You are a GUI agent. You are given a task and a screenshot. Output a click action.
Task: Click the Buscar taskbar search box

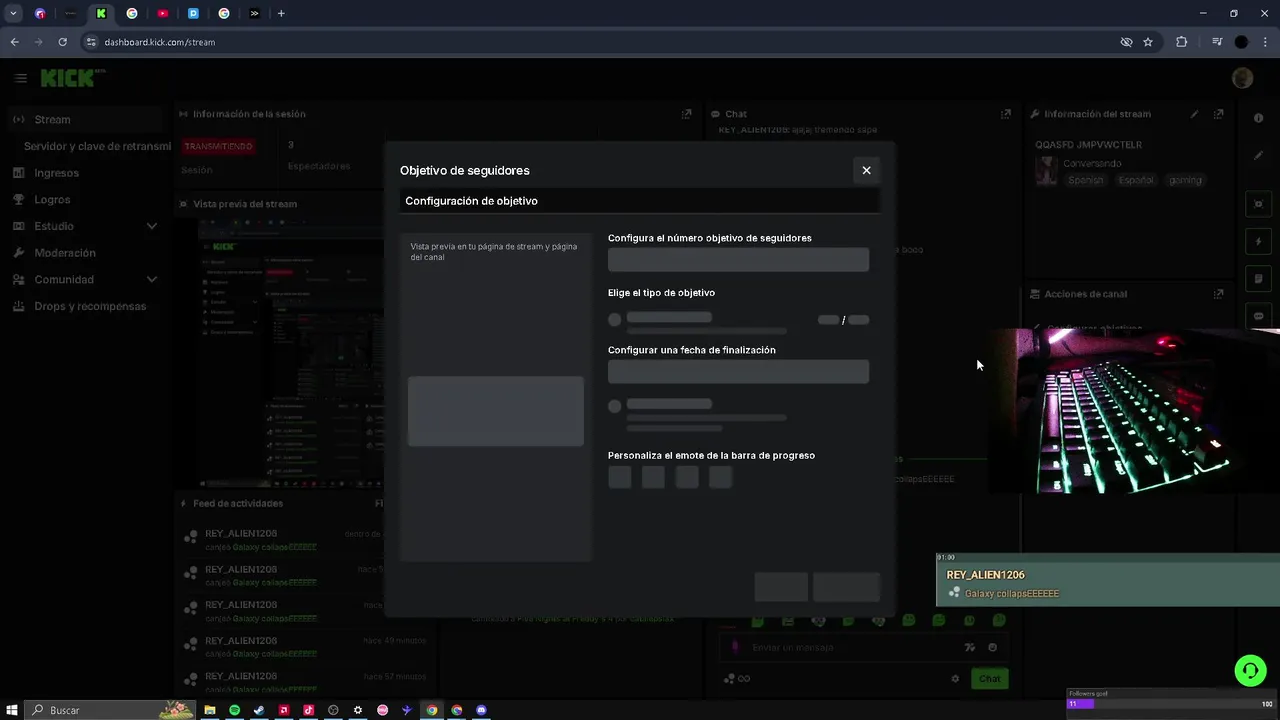(110, 710)
